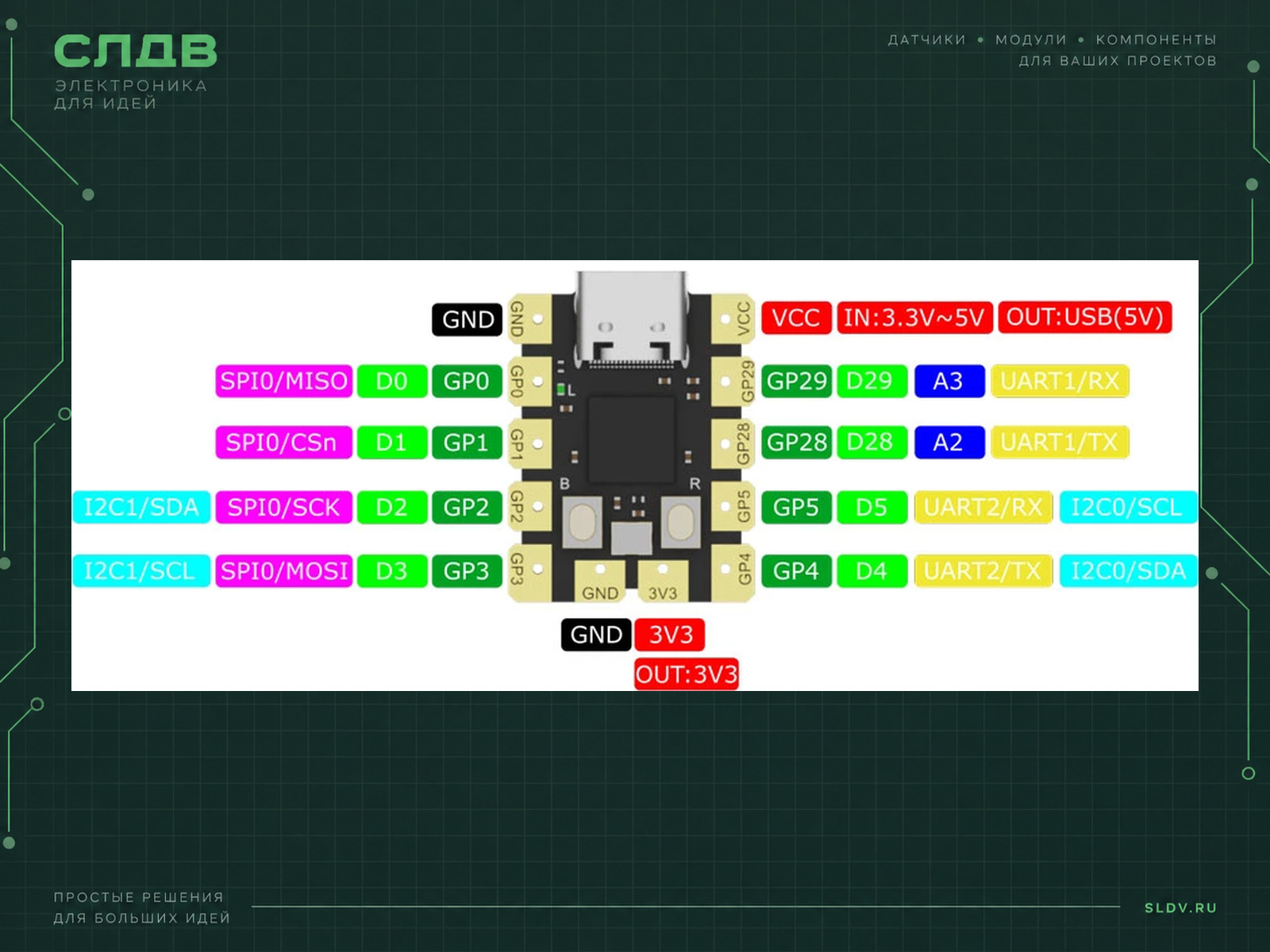Click the green GP2 label
Image resolution: width=1270 pixels, height=952 pixels.
tap(467, 507)
